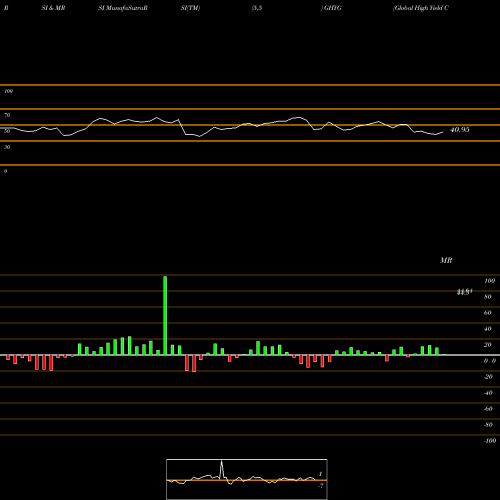
Task: Click the tallest green MR histogram bar
Action: [165, 315]
